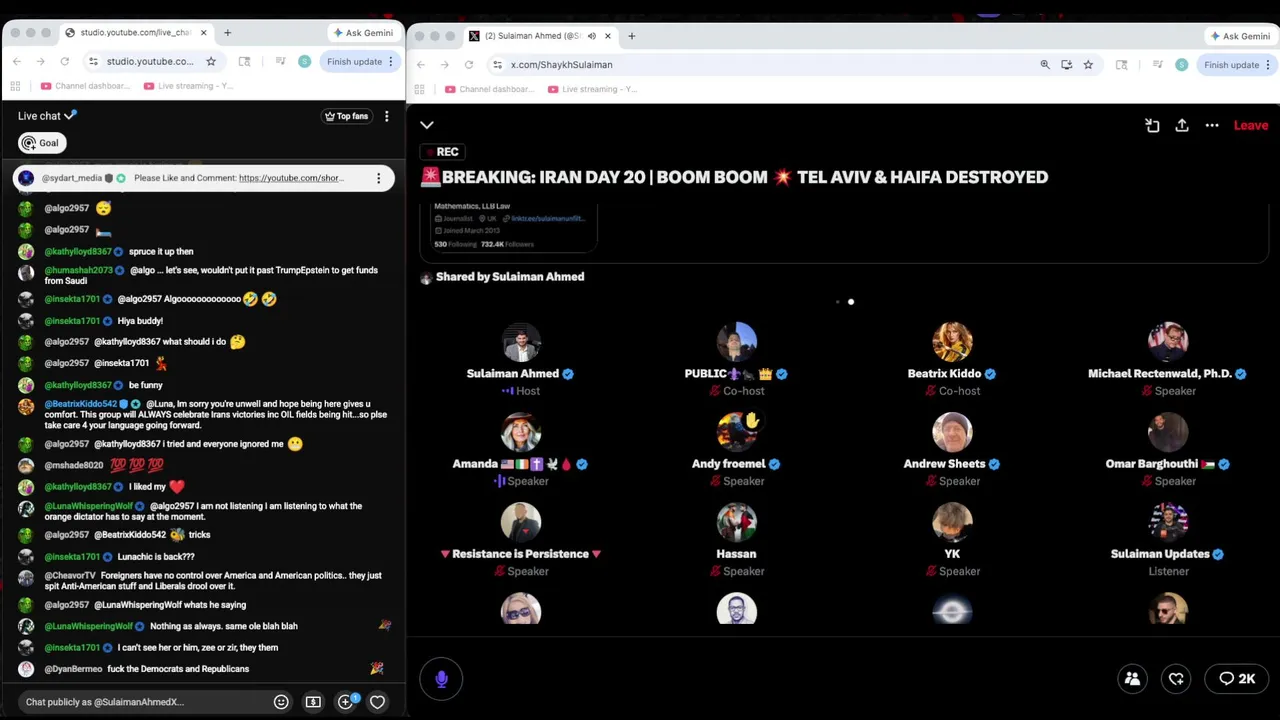This screenshot has height=720, width=1280.
Task: Click the shared profile card preview
Action: click(x=513, y=226)
